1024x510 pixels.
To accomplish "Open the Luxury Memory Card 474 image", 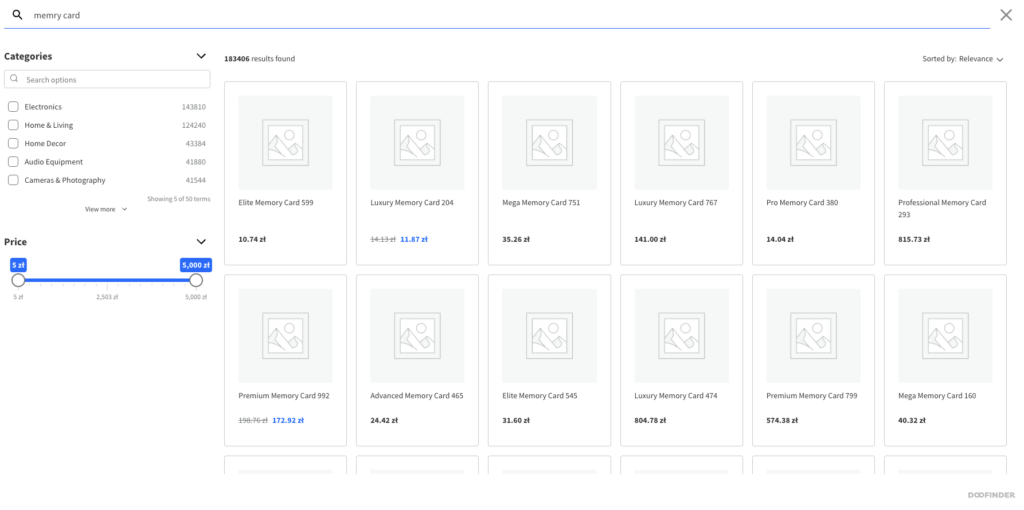I will pyautogui.click(x=681, y=336).
